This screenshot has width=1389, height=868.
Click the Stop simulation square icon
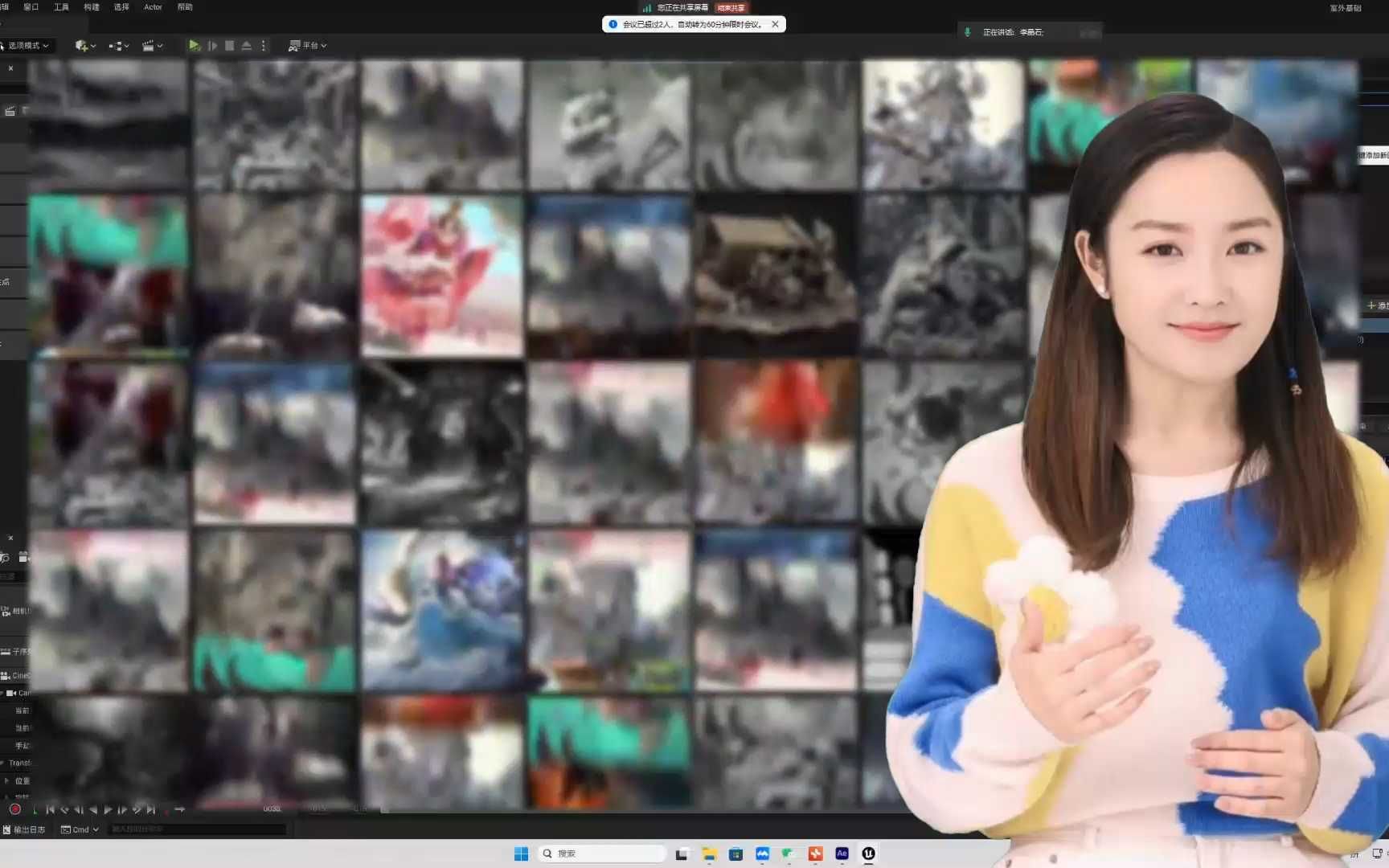tap(230, 46)
